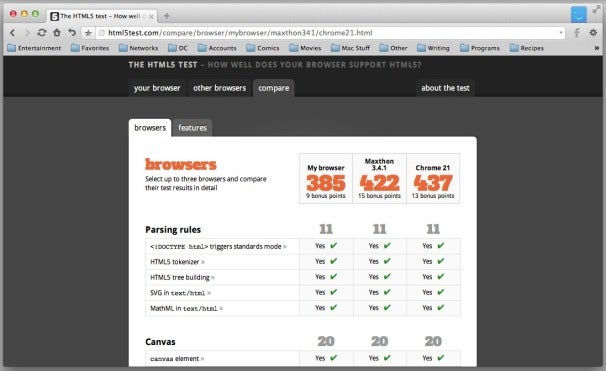
Task: Toggle fullscreen arrows icon at window corner
Action: pyautogui.click(x=597, y=10)
